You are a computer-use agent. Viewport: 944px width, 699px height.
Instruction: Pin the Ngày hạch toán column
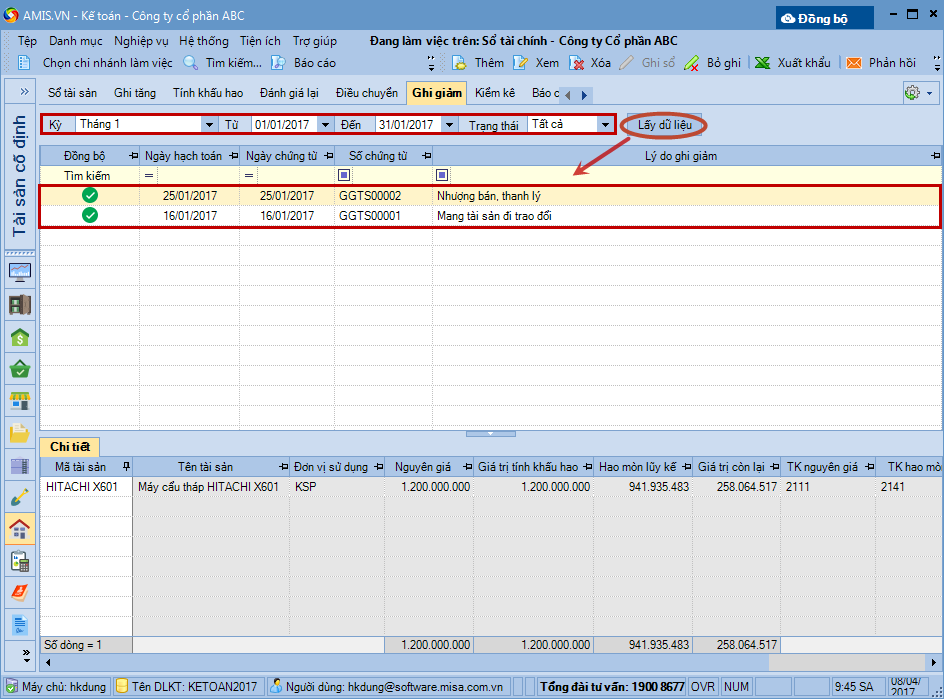pos(230,157)
